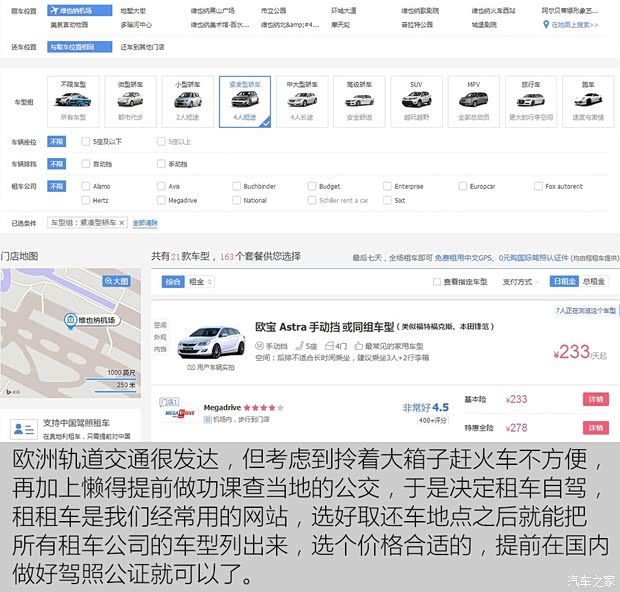Choose the 小型轿车 small car icon
The width and height of the screenshot is (620, 592).
click(187, 99)
